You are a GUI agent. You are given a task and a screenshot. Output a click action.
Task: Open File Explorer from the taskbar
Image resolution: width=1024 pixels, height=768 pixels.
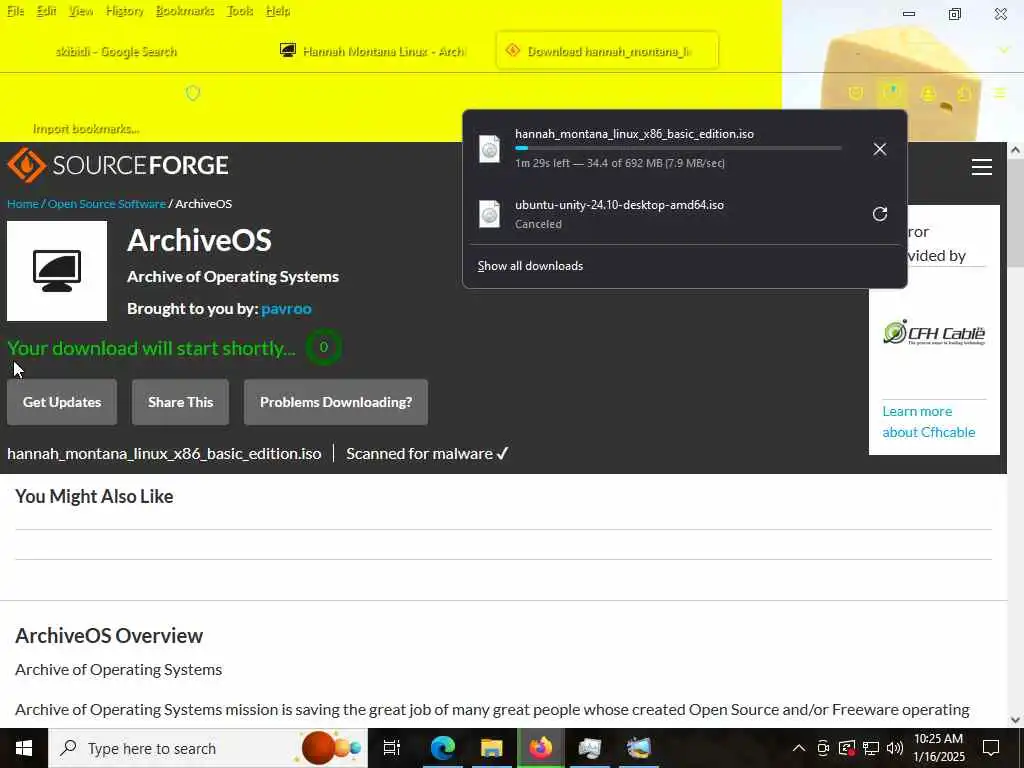(491, 748)
